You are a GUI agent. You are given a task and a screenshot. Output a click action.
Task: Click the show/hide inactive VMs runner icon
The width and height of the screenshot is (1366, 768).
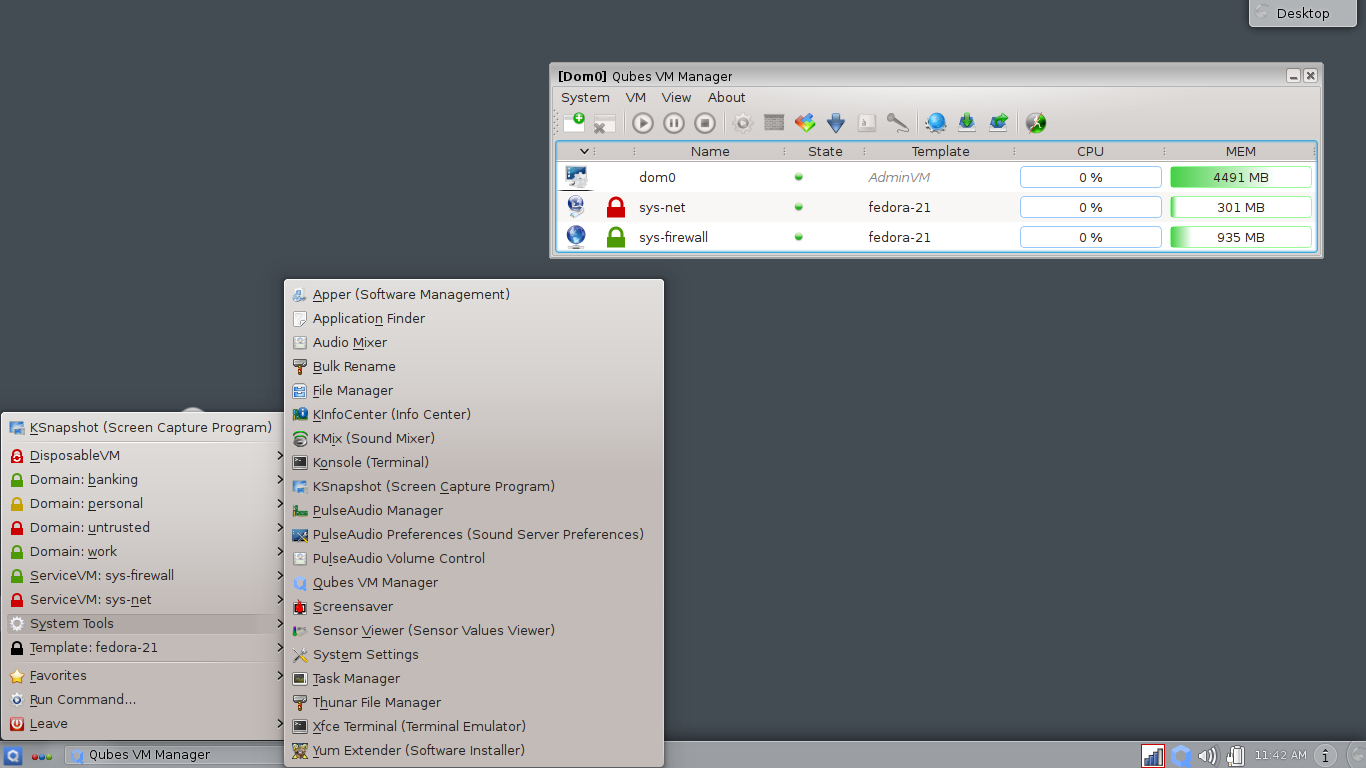(x=1036, y=123)
